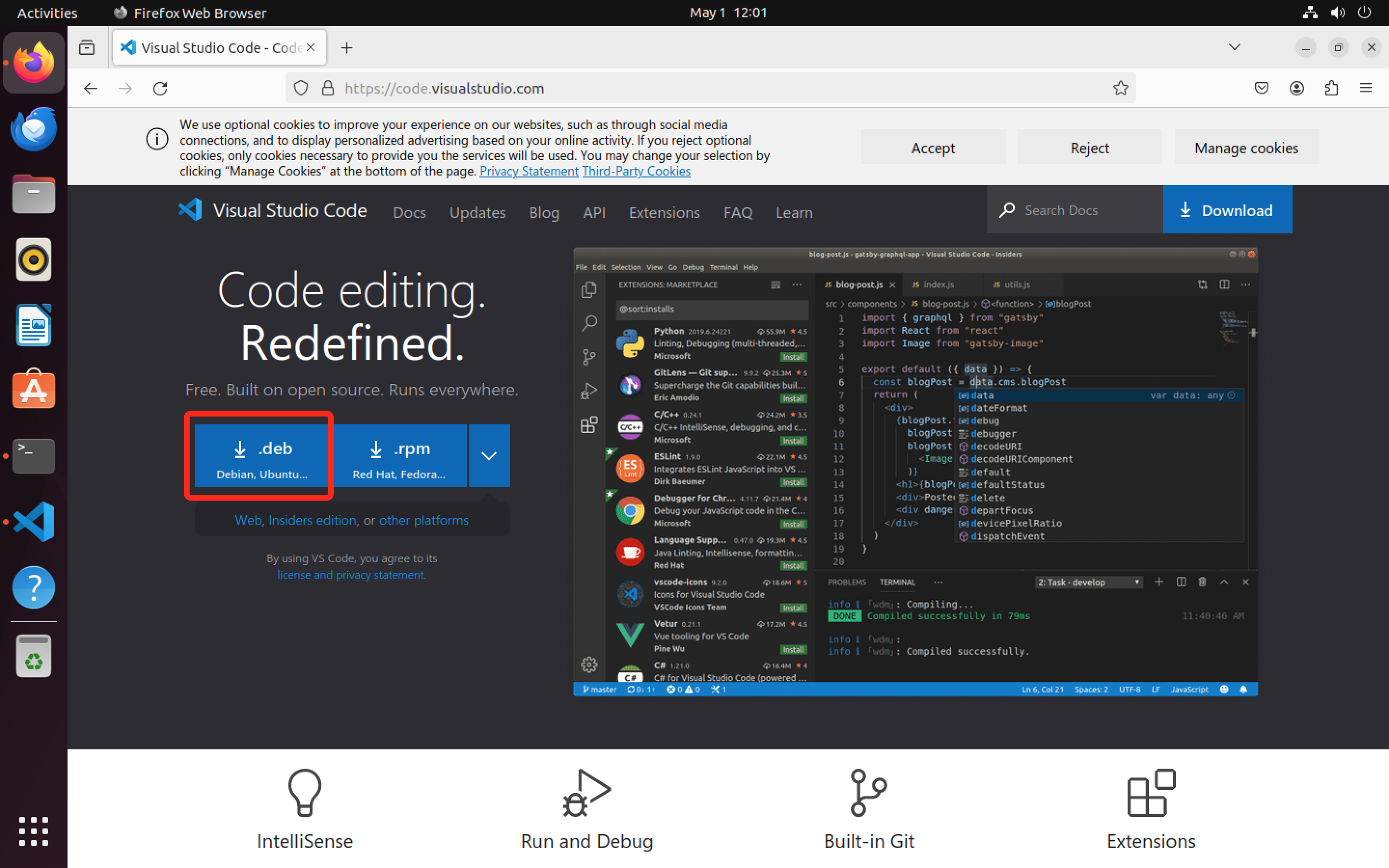This screenshot has width=1389, height=868.
Task: Open the other platforms link
Action: click(x=423, y=520)
